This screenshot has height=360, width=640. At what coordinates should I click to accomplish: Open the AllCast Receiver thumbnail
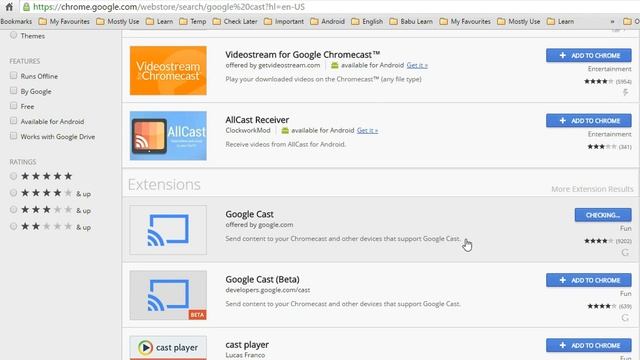coord(168,136)
